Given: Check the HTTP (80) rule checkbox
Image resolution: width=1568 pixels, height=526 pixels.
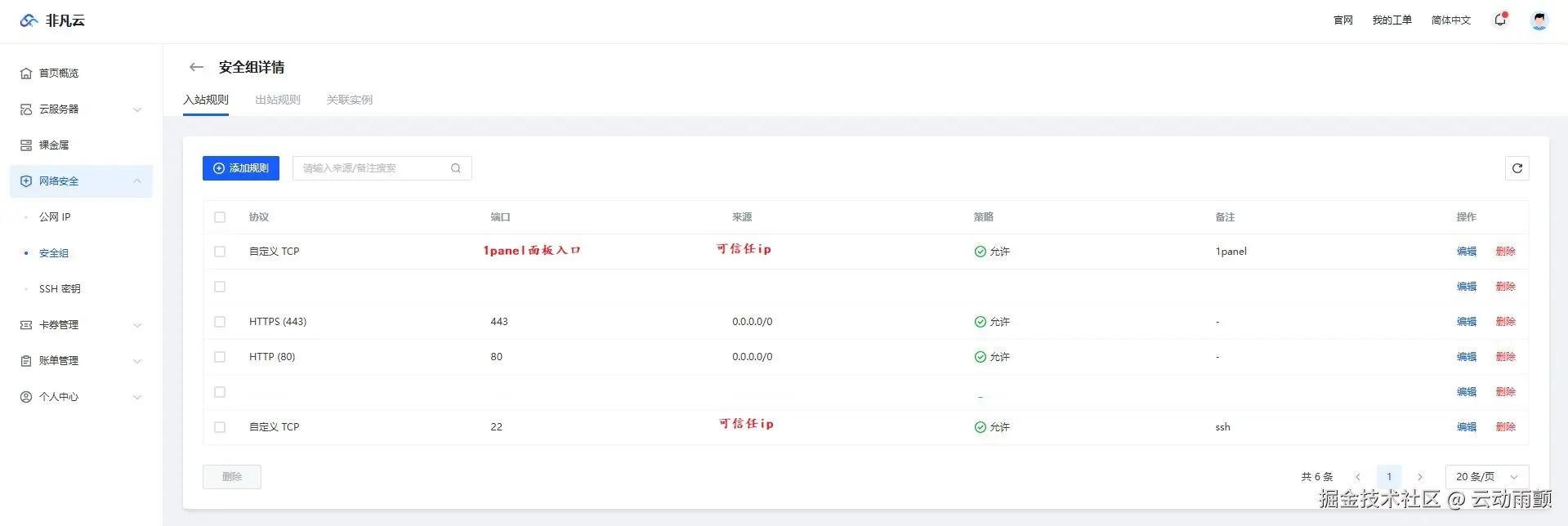Looking at the screenshot, I should [x=220, y=357].
